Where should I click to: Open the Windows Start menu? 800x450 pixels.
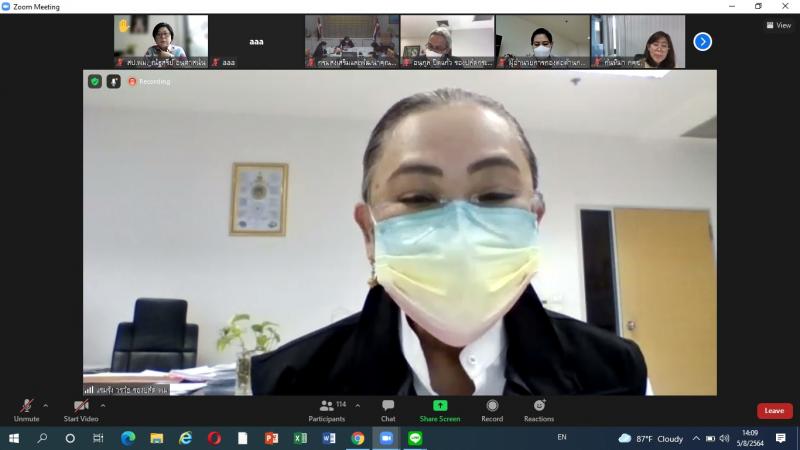14,438
